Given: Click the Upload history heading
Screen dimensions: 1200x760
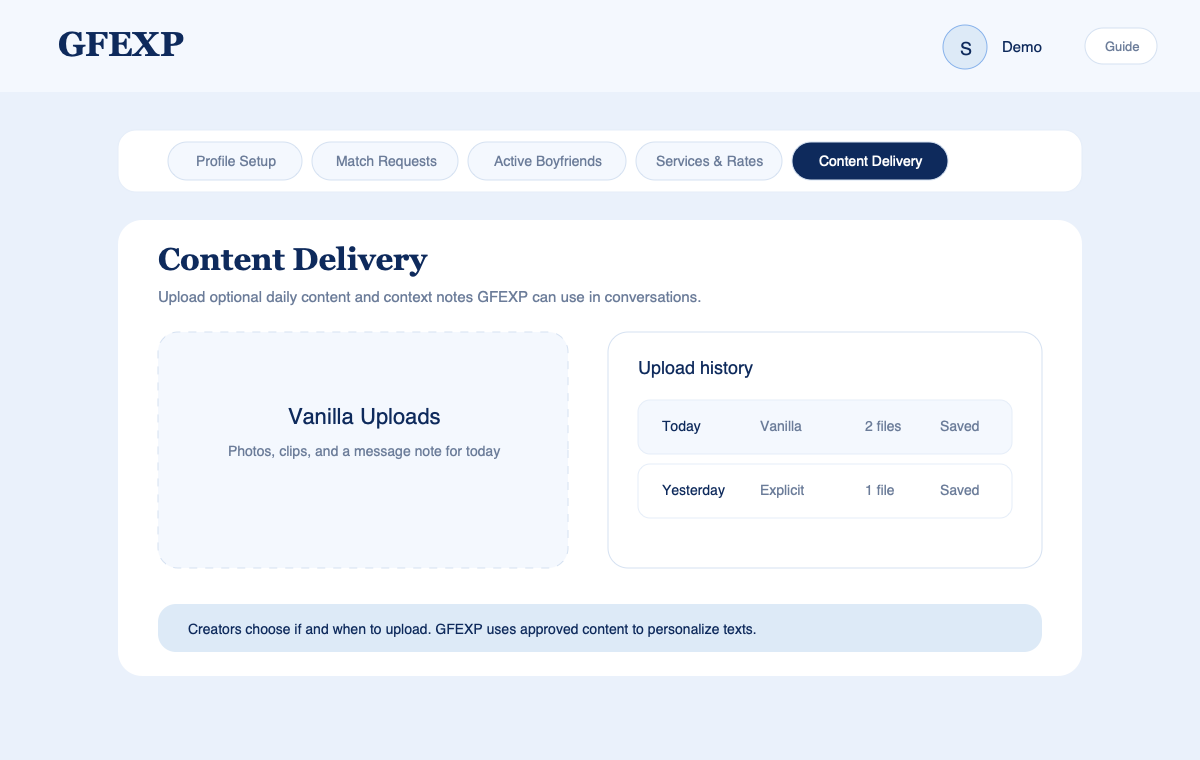Looking at the screenshot, I should [x=696, y=368].
